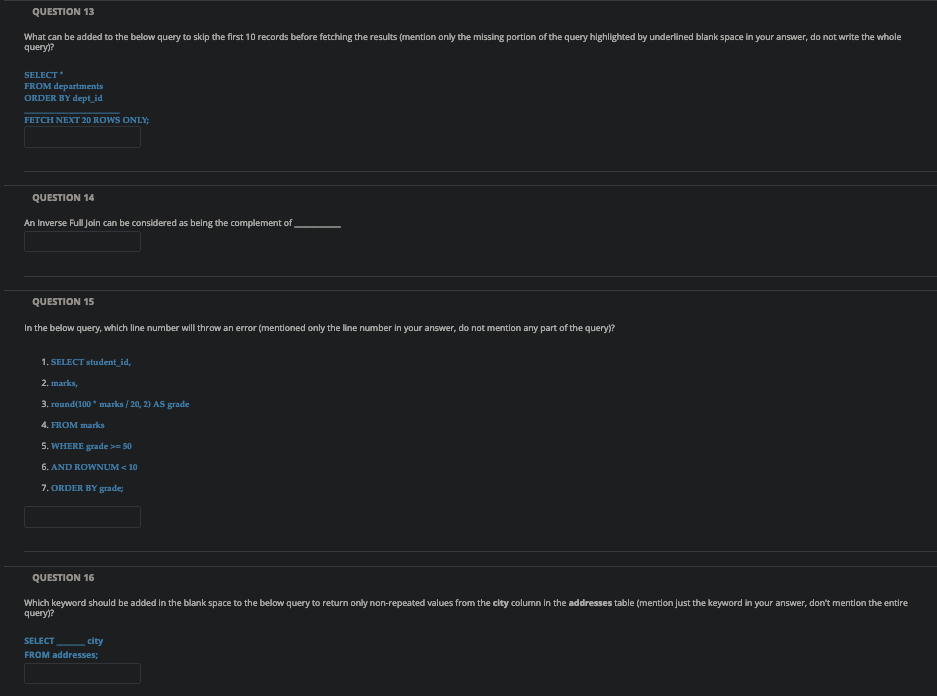This screenshot has width=937, height=696.
Task: Select the QUESTION 15 header
Action: [63, 301]
